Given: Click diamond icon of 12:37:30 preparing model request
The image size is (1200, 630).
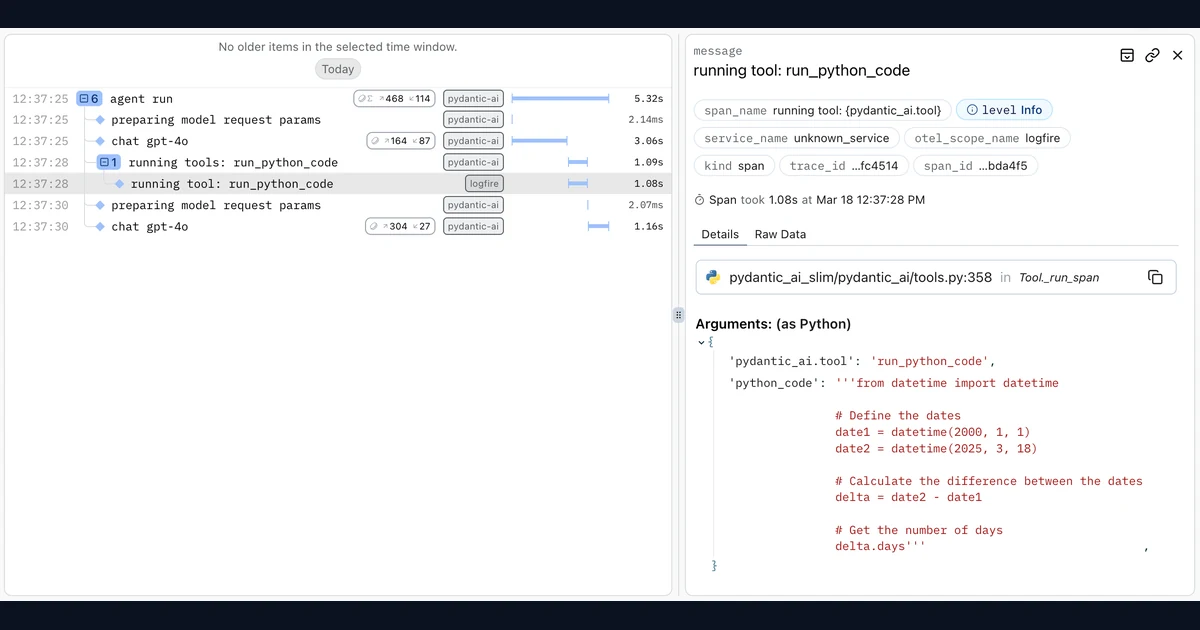Looking at the screenshot, I should click(100, 205).
